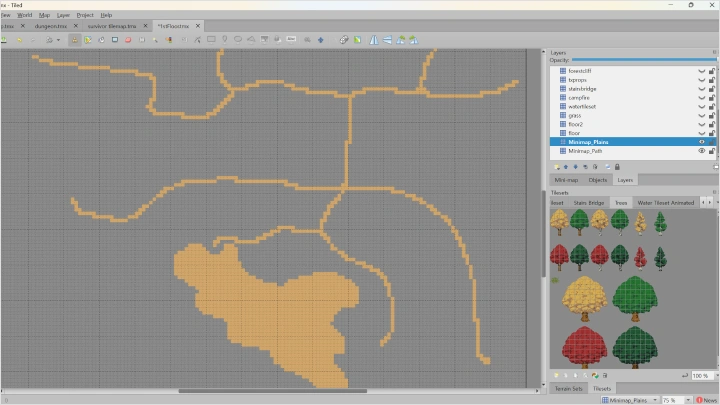Click the new layer icon in Layers panel
The width and height of the screenshot is (720, 405).
tap(555, 166)
